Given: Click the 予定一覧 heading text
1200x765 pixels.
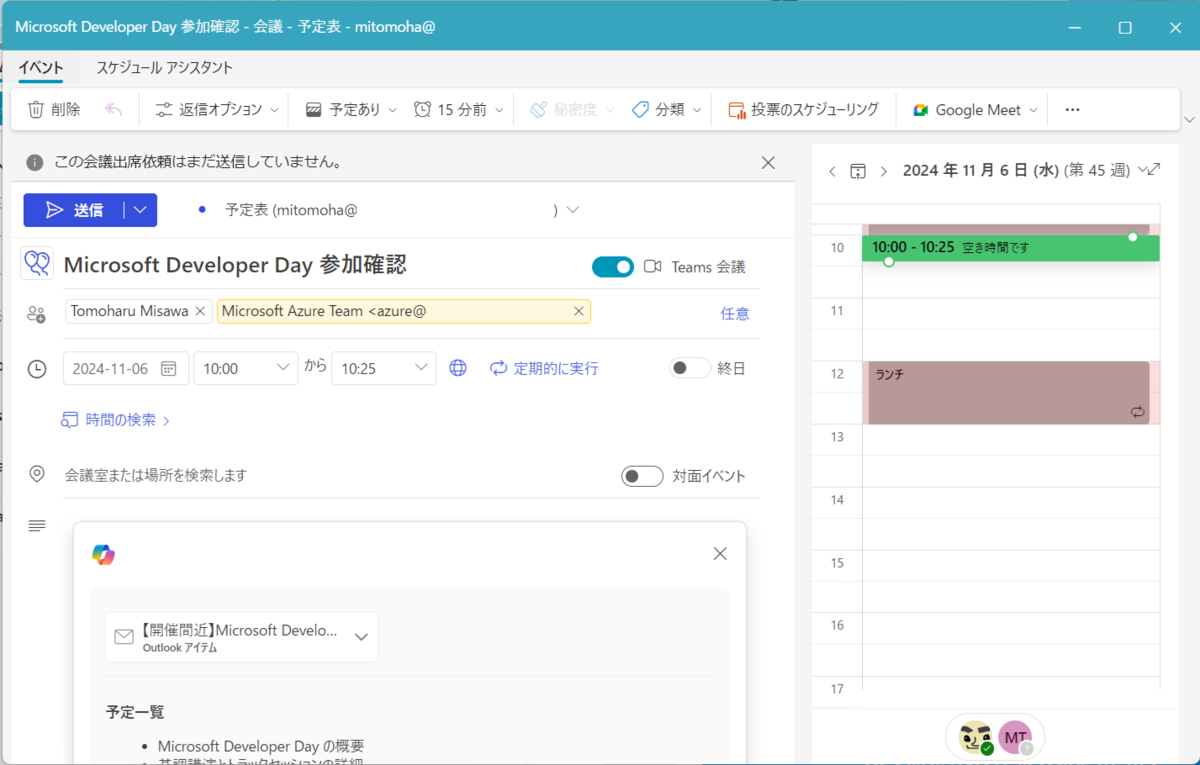Looking at the screenshot, I should click(135, 713).
